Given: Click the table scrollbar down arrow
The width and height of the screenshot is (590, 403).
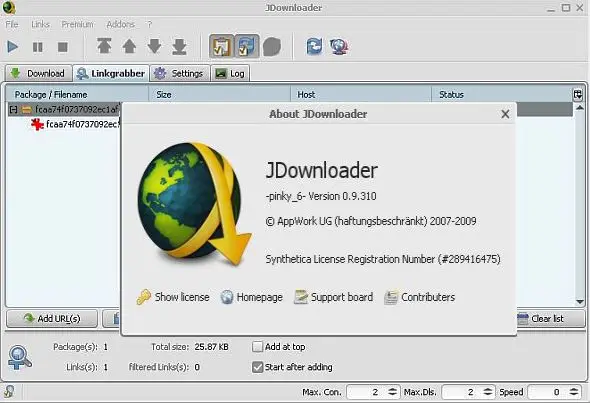Looking at the screenshot, I should [580, 301].
